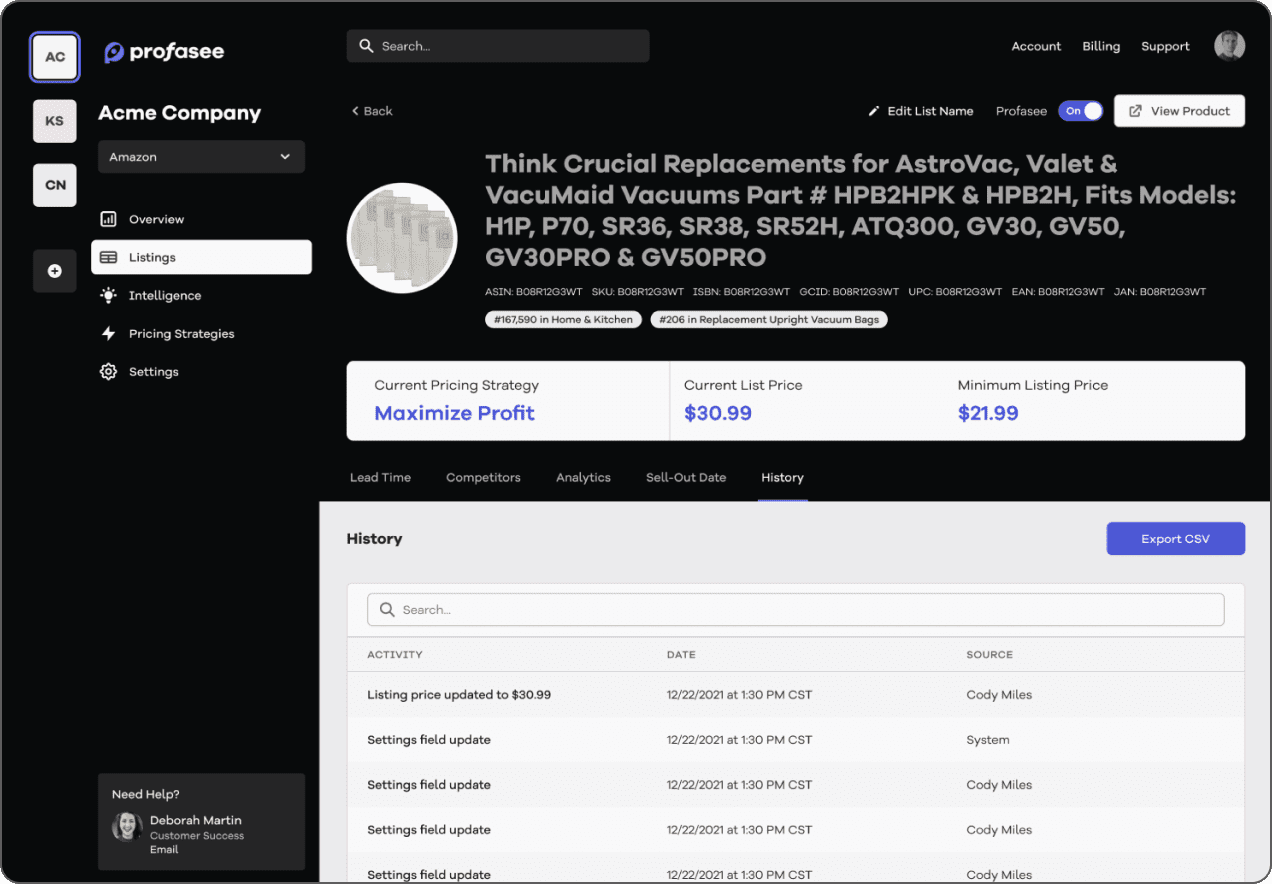Open the Overview menu item
Screen dimensions: 1272x884
click(x=201, y=219)
